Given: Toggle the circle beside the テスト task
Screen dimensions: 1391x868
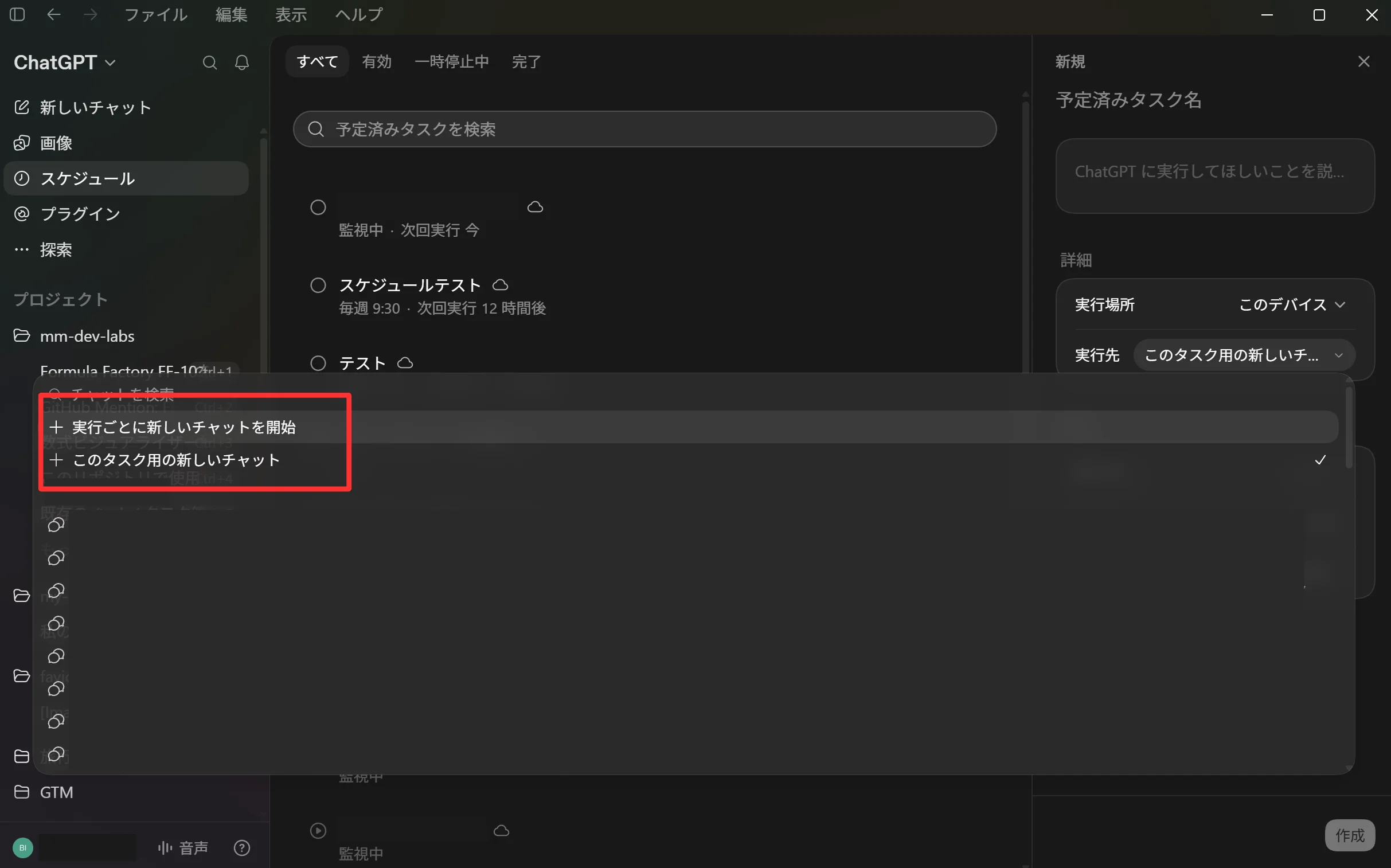Looking at the screenshot, I should (x=318, y=363).
